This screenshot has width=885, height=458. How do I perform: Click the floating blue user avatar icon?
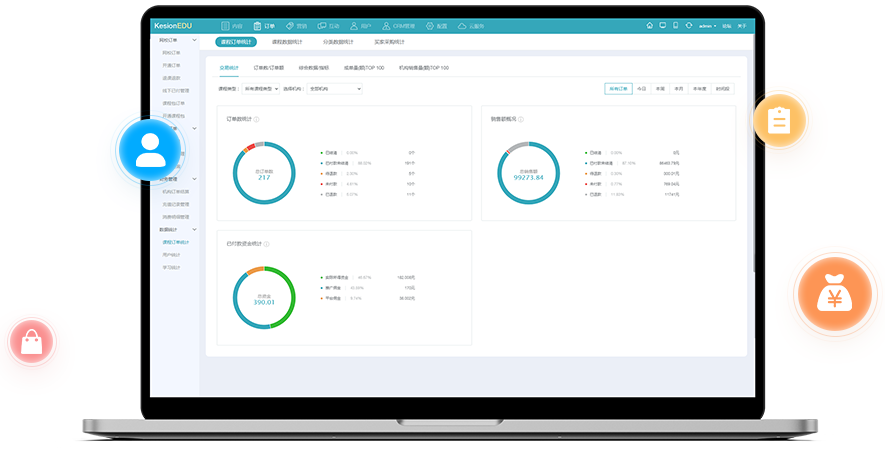(150, 149)
